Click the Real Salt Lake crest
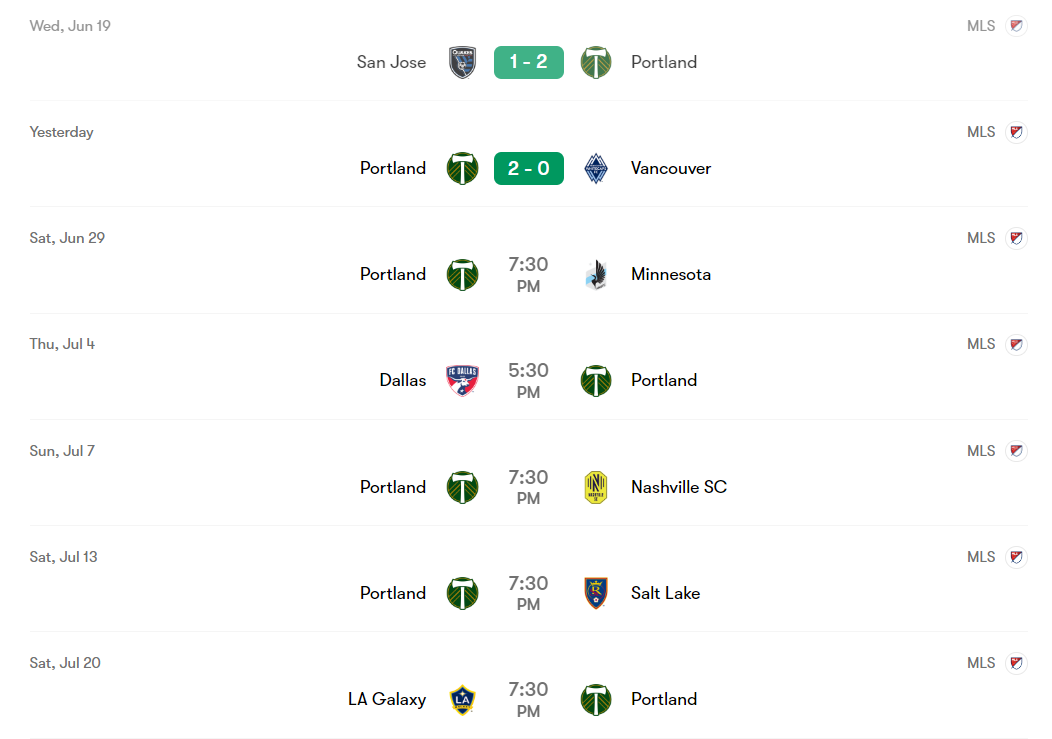The width and height of the screenshot is (1052, 739). click(x=596, y=593)
